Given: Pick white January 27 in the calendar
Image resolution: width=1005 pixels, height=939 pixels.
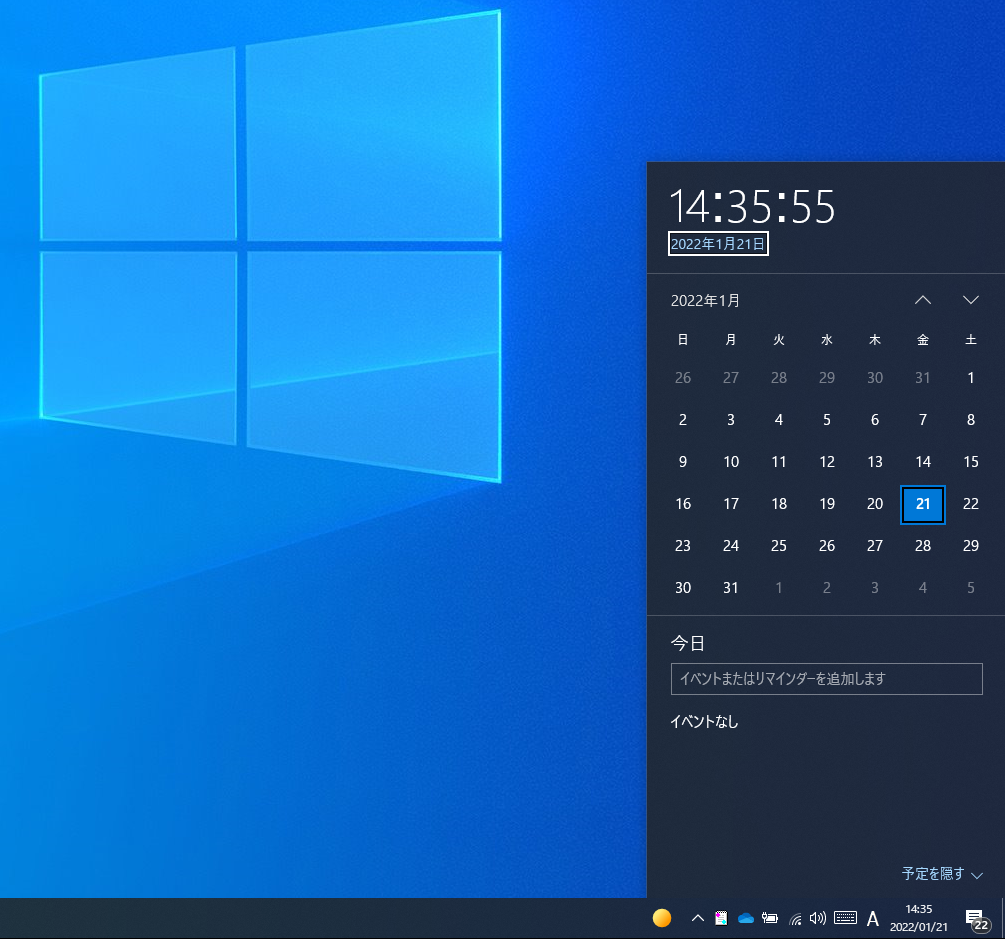Looking at the screenshot, I should pos(875,546).
